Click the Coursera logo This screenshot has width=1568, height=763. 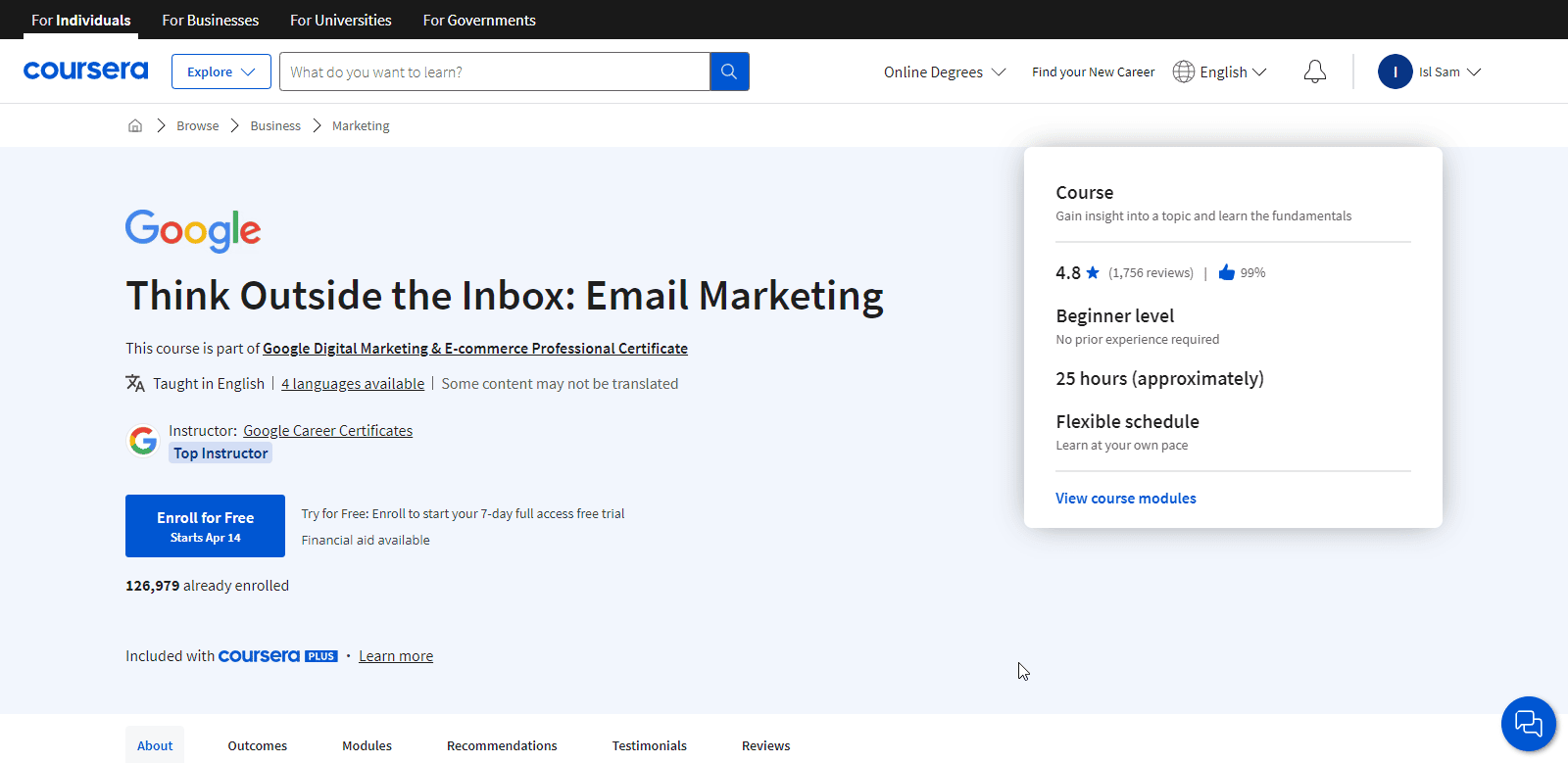pyautogui.click(x=86, y=71)
